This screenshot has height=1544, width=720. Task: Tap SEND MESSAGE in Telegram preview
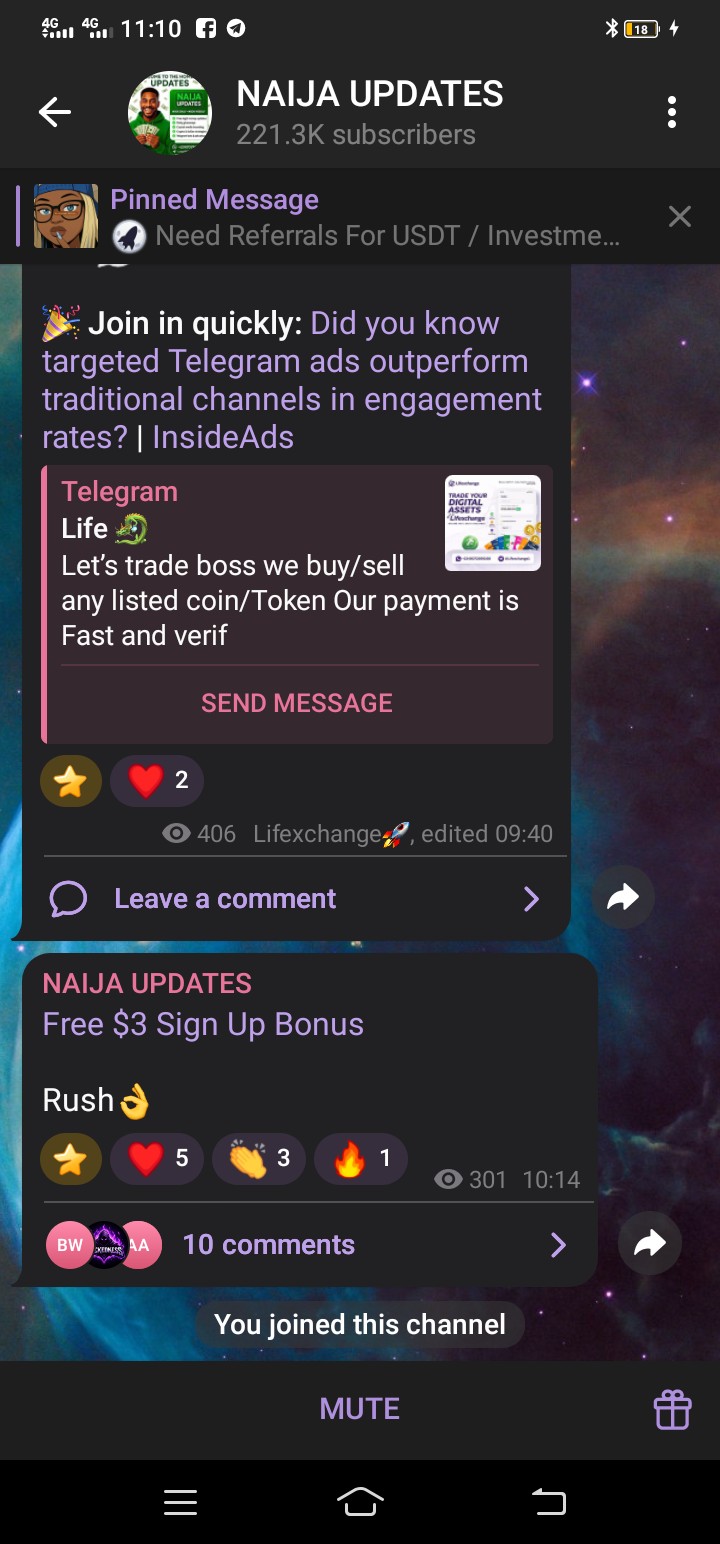[297, 703]
